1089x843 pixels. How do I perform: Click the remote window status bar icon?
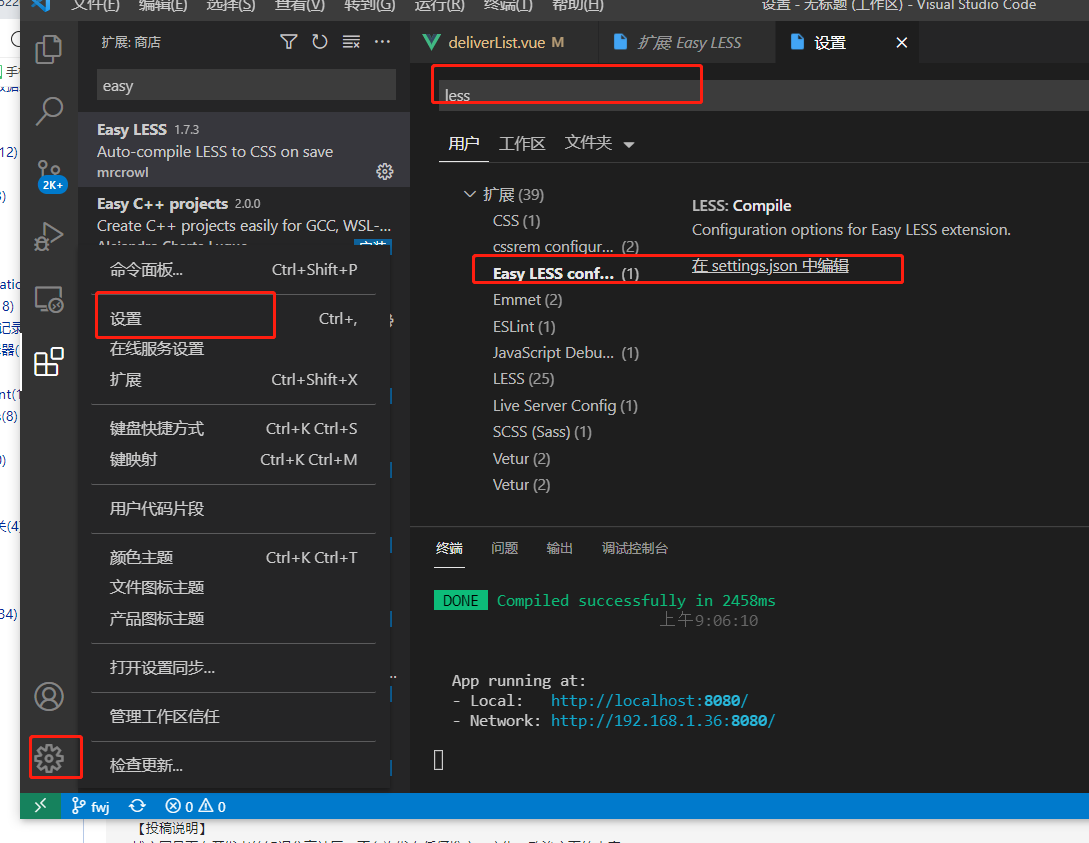coord(40,806)
